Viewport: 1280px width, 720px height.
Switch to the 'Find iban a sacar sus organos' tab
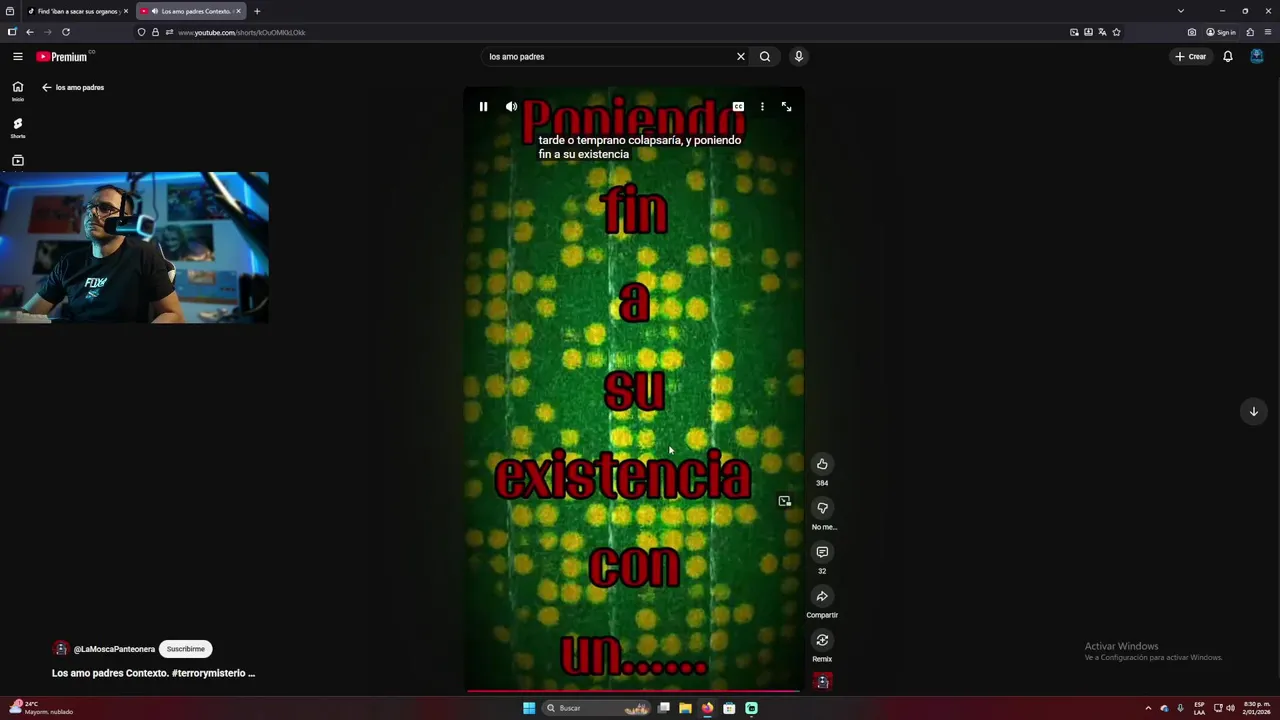pyautogui.click(x=78, y=11)
